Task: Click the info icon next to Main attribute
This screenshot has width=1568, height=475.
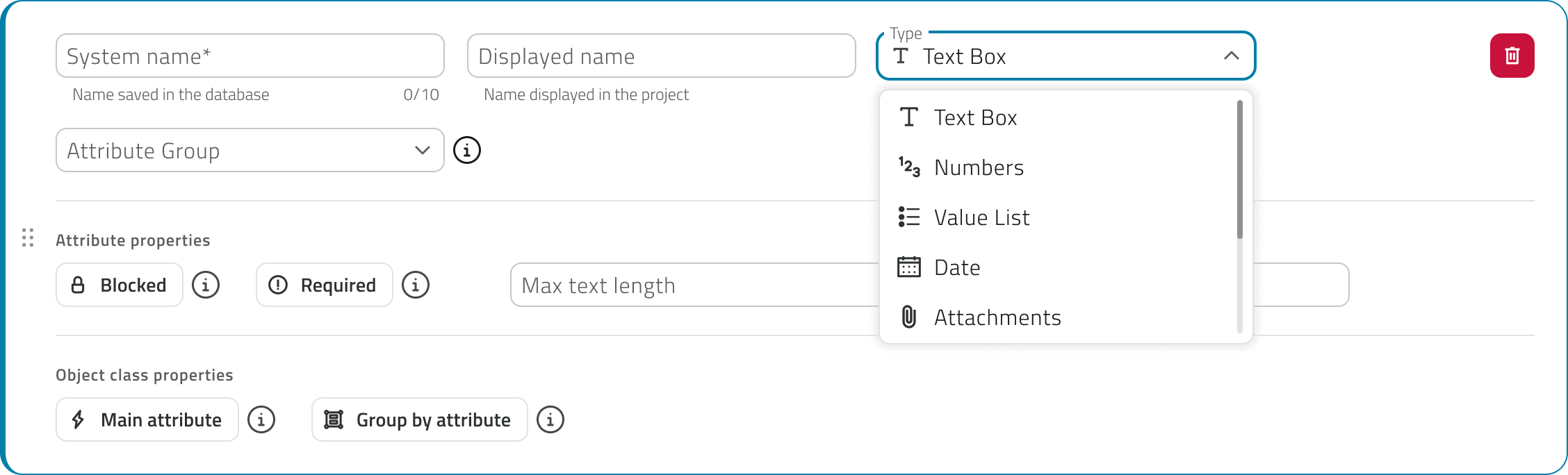Action: (261, 419)
